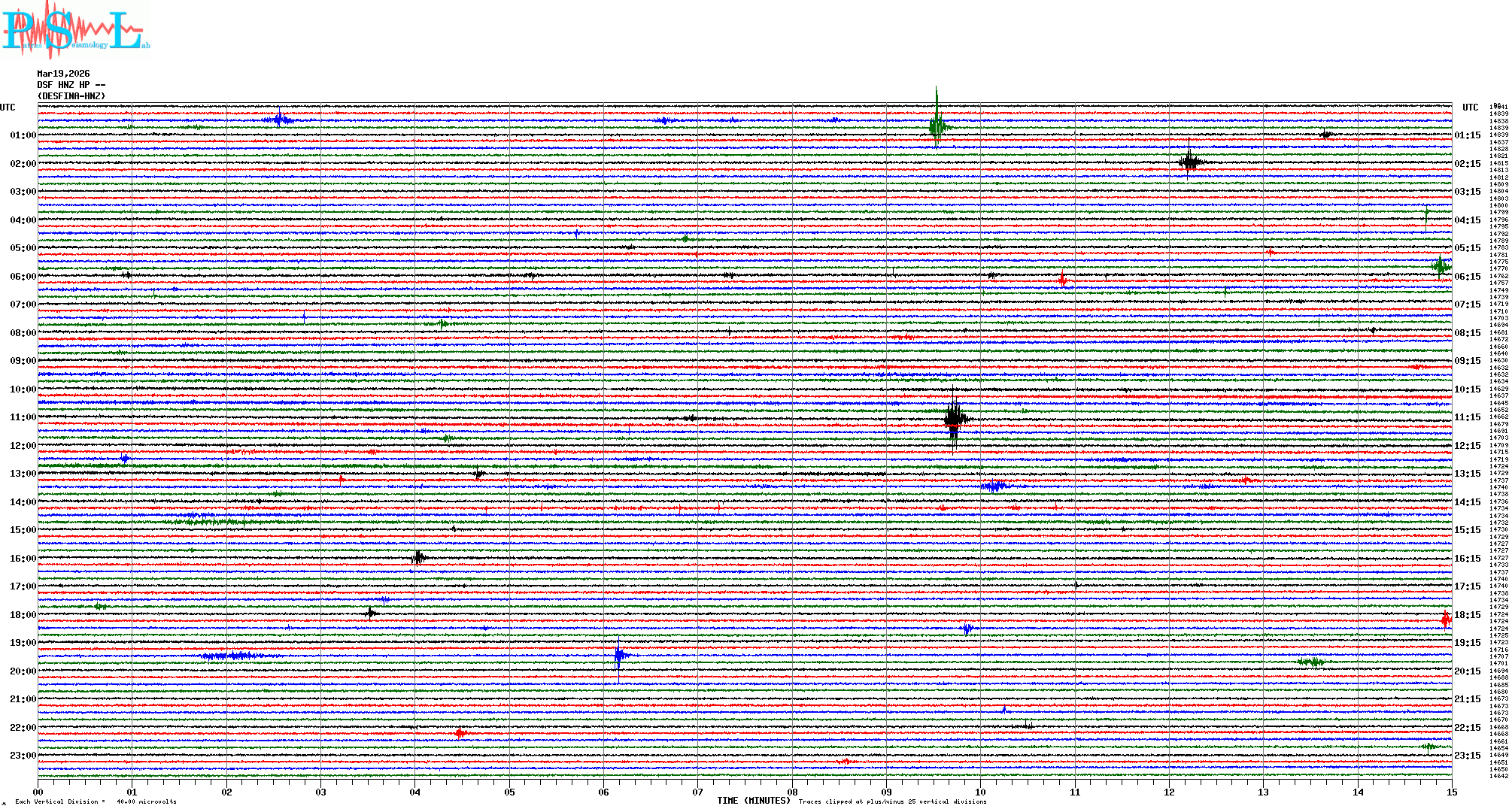Click the DSF HNZ HP header text

tap(71, 85)
